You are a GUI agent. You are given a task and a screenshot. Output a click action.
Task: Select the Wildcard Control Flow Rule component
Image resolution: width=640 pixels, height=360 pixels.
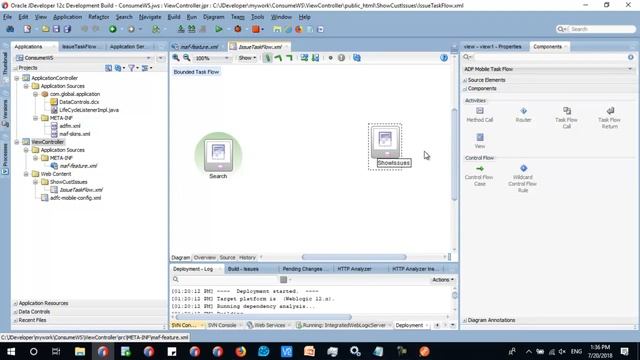(523, 178)
